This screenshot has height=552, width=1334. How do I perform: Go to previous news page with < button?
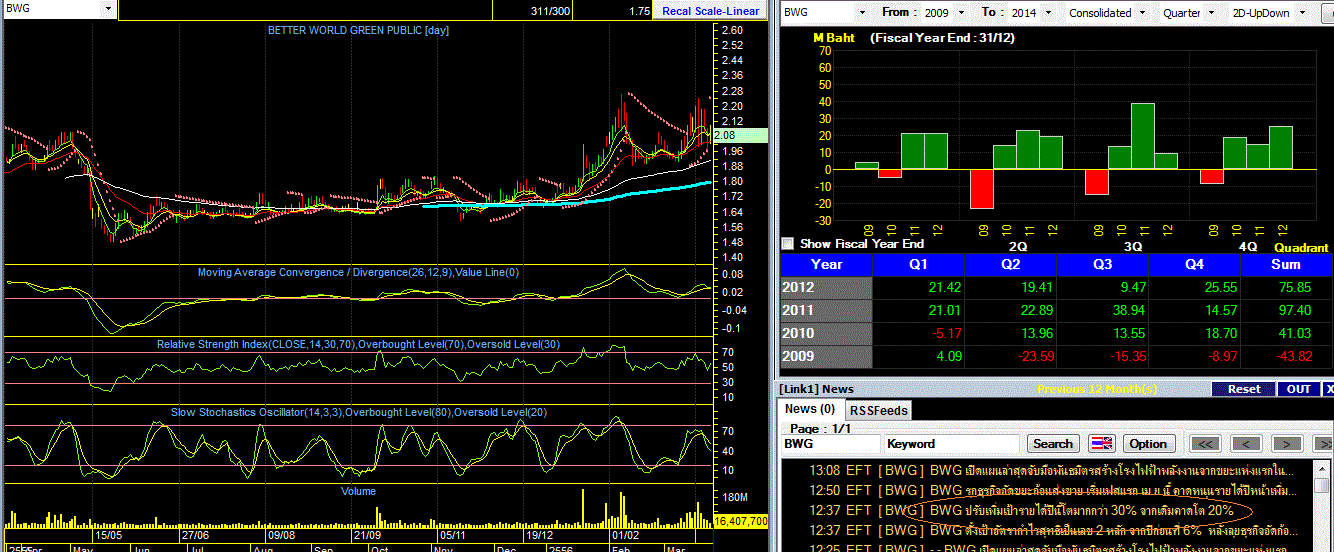tap(1245, 443)
